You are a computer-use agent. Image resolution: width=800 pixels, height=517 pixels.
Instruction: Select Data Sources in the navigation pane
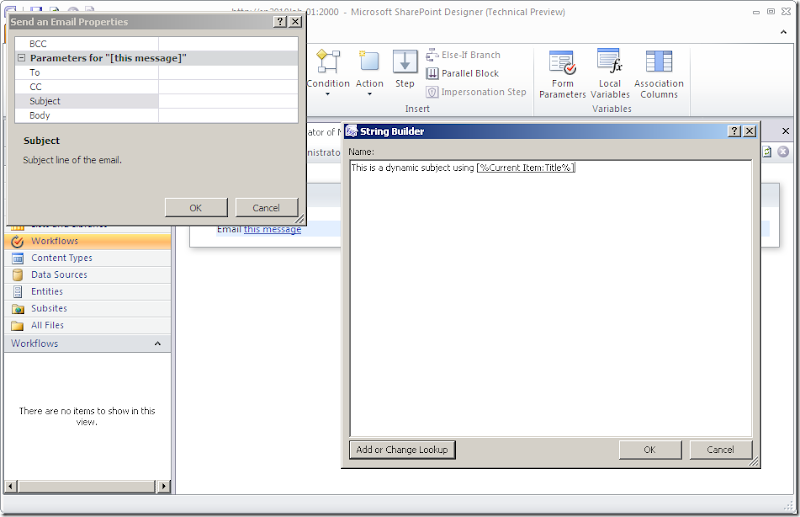point(88,275)
